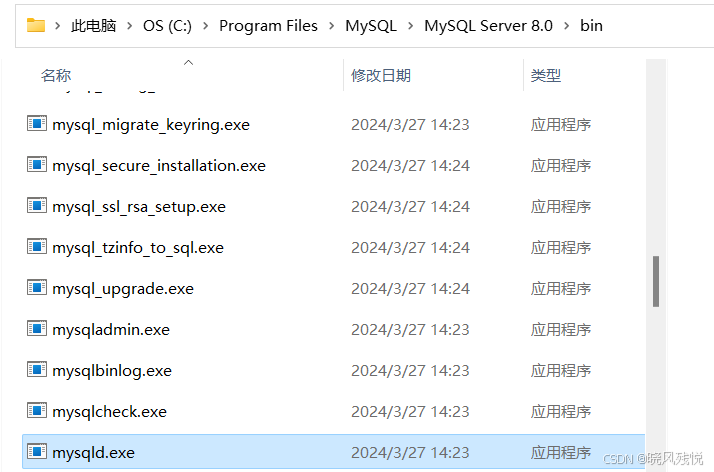The height and width of the screenshot is (472, 714).
Task: Click modified date of mysqladmin.exe
Action: click(410, 330)
